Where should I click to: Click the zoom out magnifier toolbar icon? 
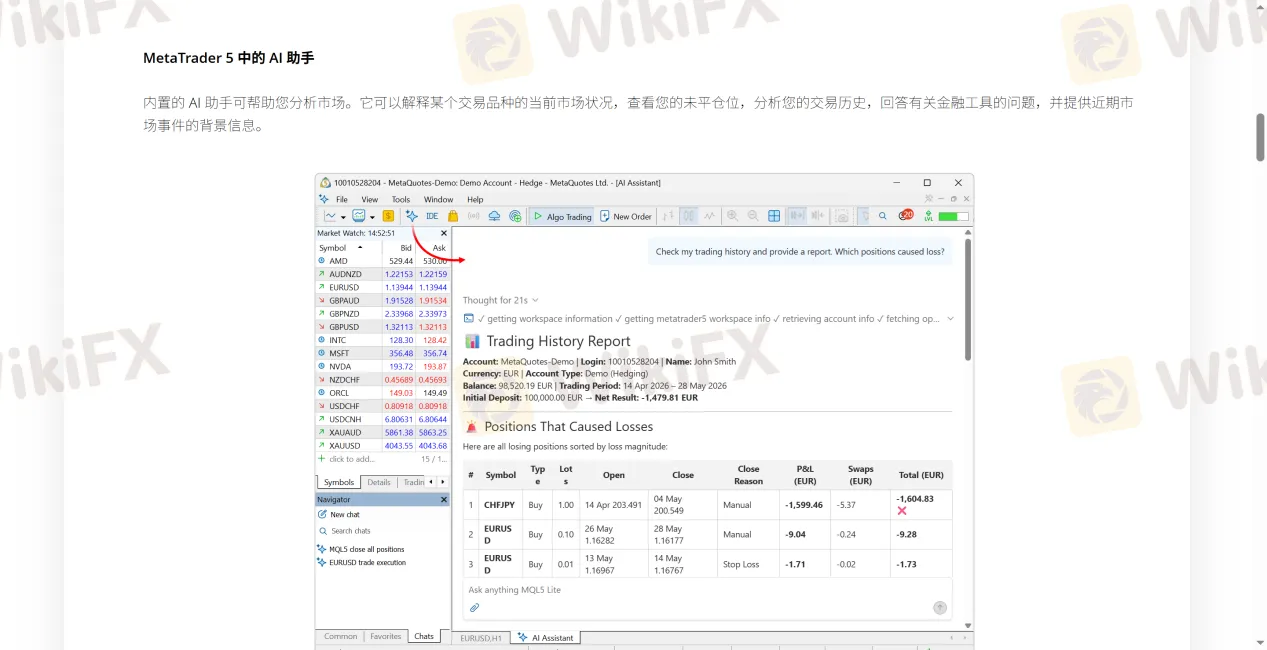click(753, 216)
